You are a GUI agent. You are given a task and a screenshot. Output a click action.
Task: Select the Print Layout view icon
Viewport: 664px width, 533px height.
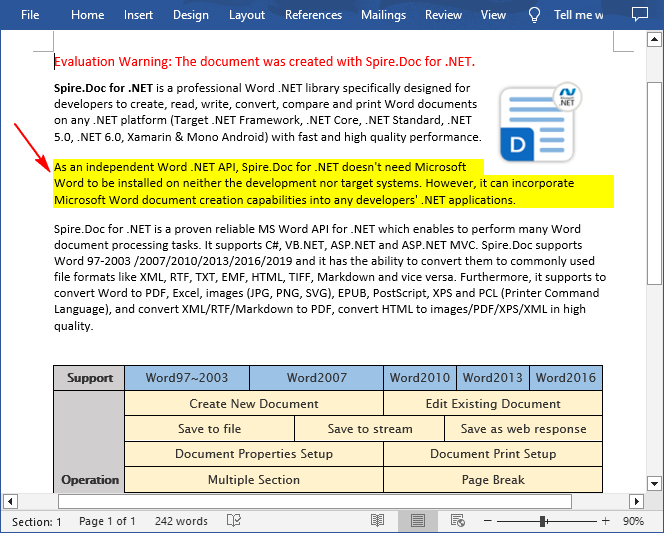(x=418, y=521)
